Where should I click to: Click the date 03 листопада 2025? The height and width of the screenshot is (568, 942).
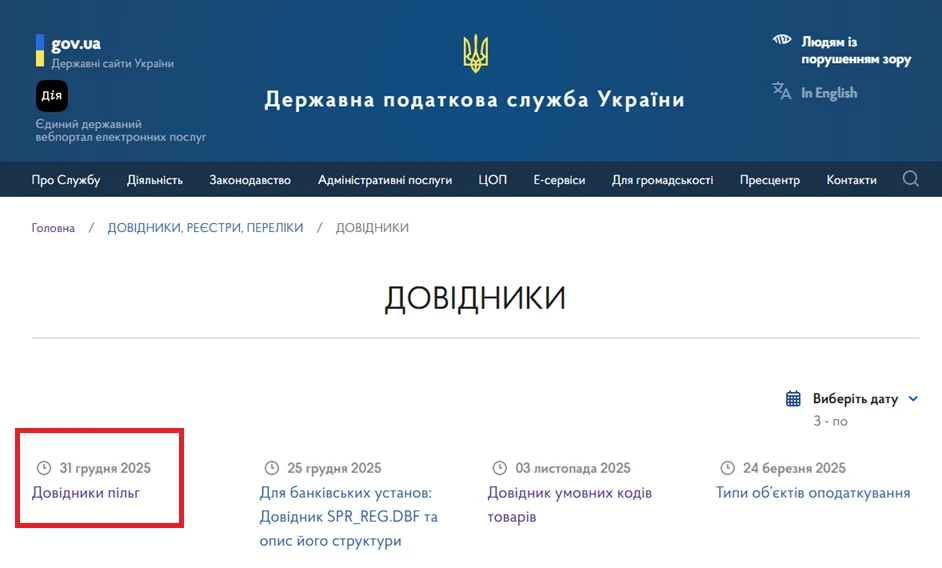pos(573,468)
